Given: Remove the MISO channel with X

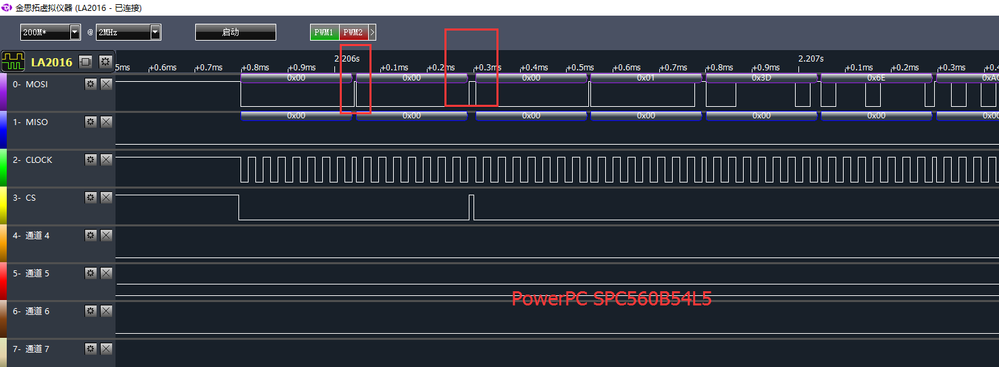Looking at the screenshot, I should 106,122.
